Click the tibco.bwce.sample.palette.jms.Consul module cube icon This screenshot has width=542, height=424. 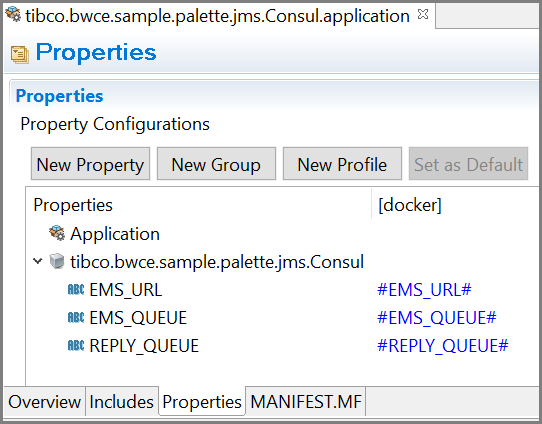click(57, 261)
